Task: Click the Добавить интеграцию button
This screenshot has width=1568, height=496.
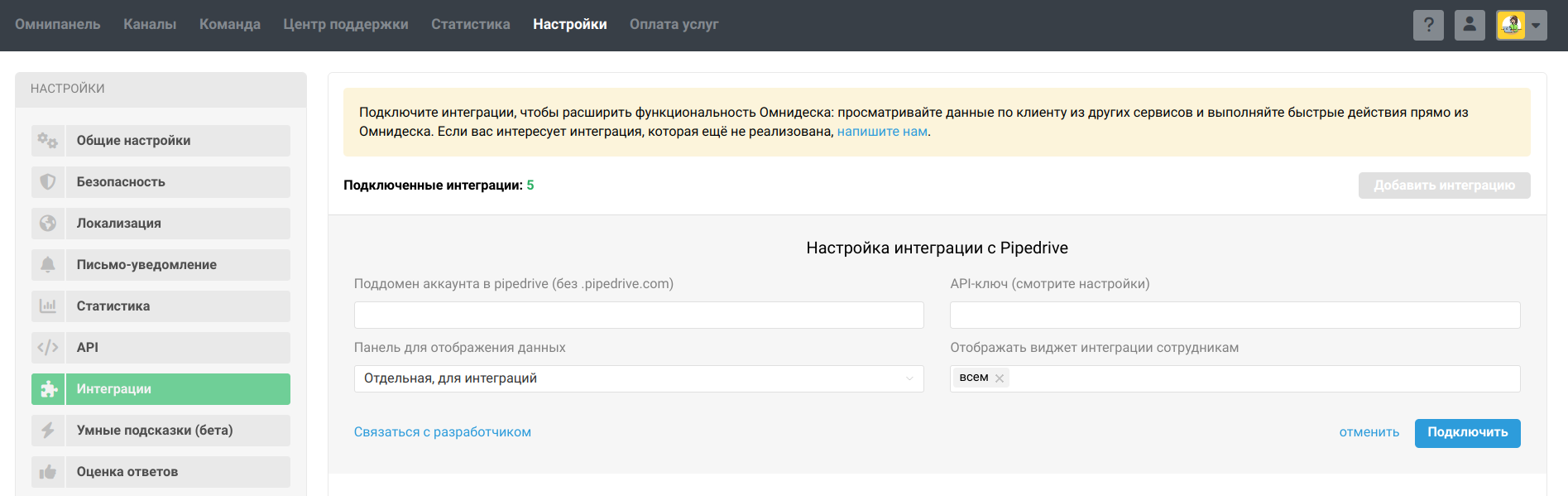Action: click(1445, 185)
